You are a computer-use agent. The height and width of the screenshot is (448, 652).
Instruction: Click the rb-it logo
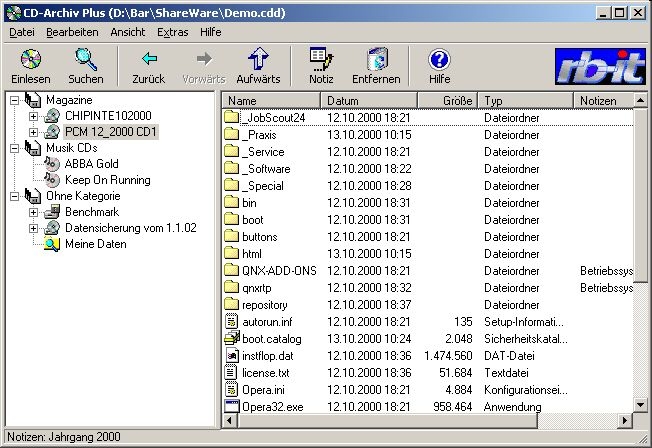pos(601,67)
